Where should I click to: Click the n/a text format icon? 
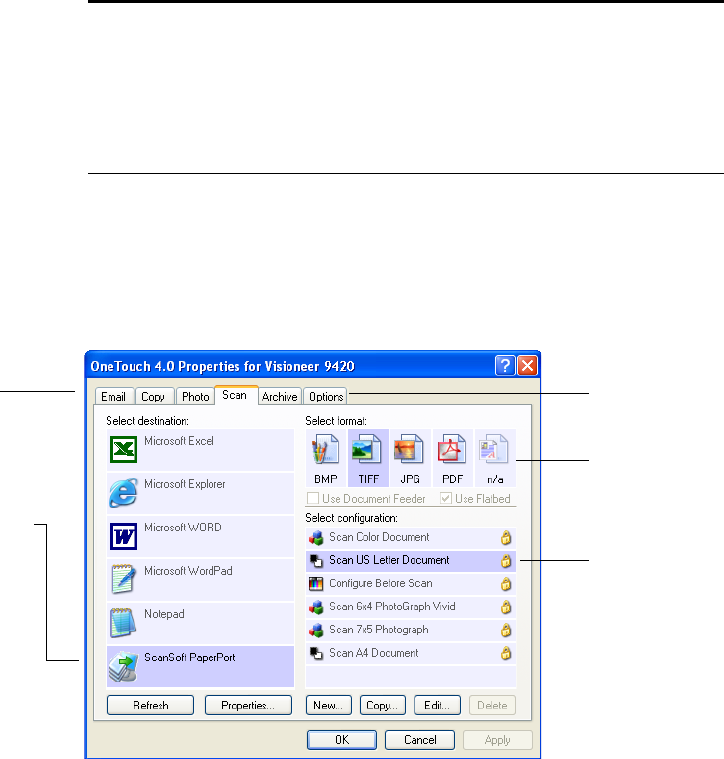point(494,451)
